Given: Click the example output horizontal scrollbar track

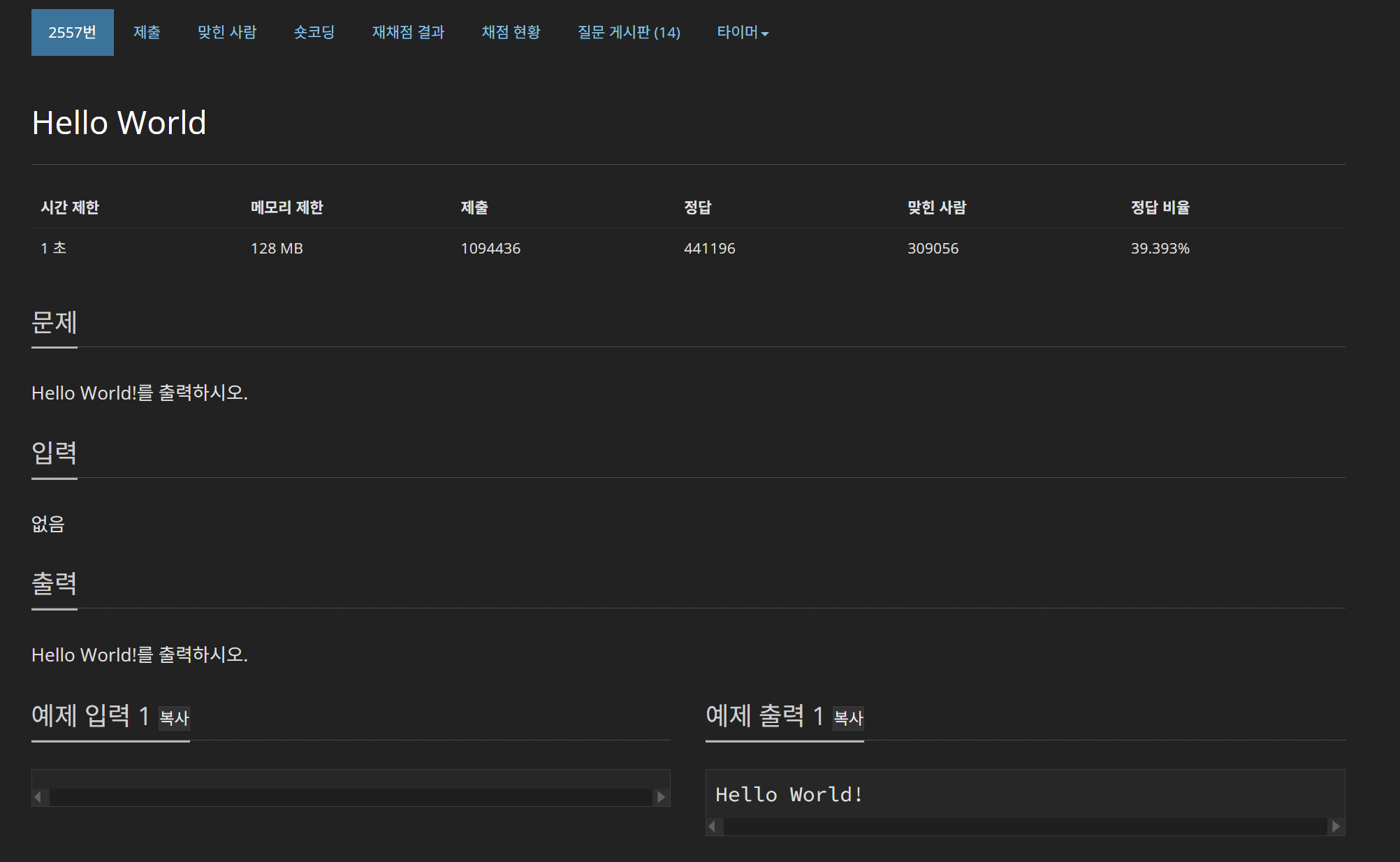Looking at the screenshot, I should 1024,826.
